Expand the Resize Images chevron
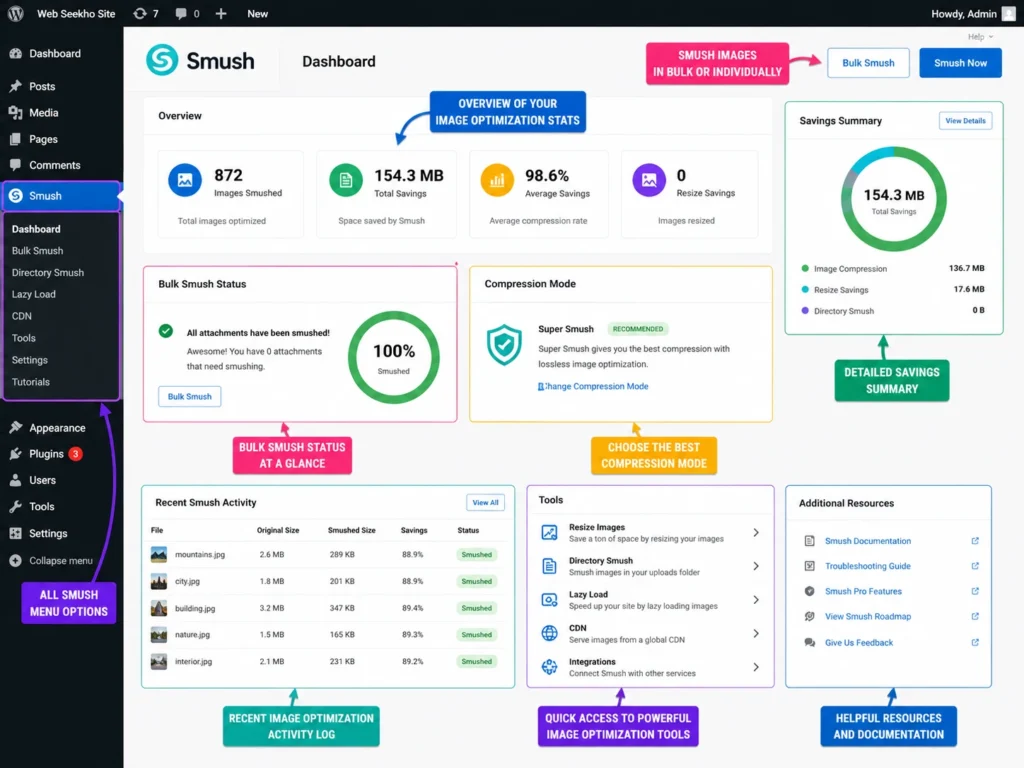 756,533
